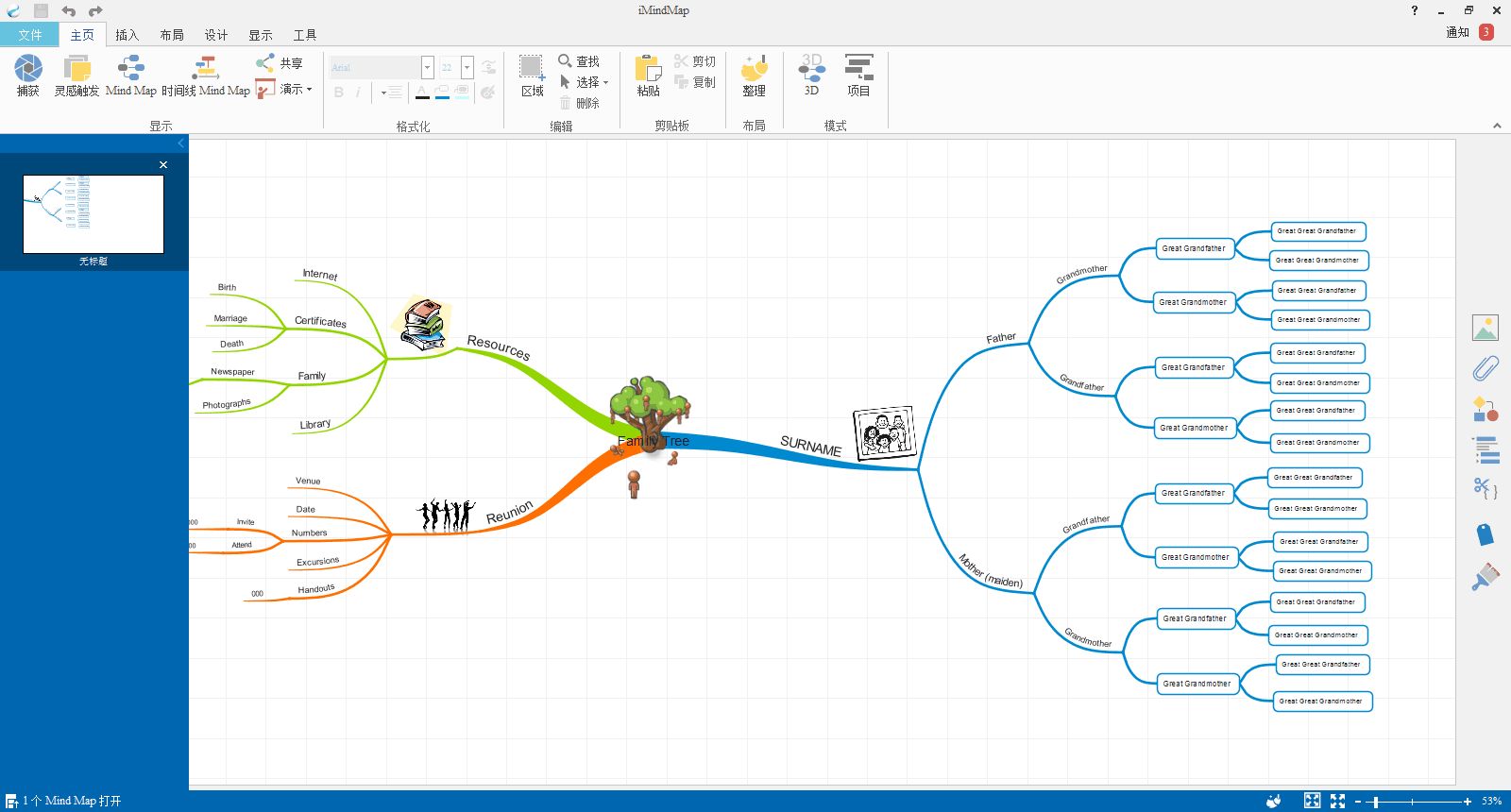The width and height of the screenshot is (1511, 812).
Task: Open the format painter brush panel
Action: pyautogui.click(x=1486, y=577)
